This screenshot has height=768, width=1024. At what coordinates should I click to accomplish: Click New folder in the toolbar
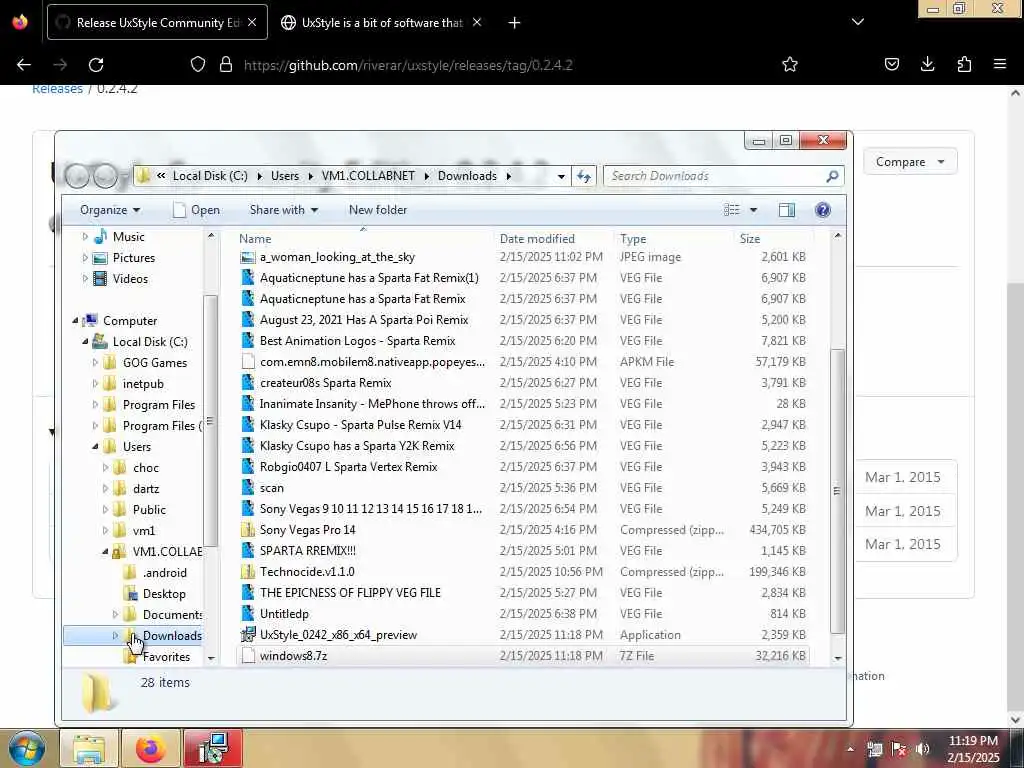377,210
